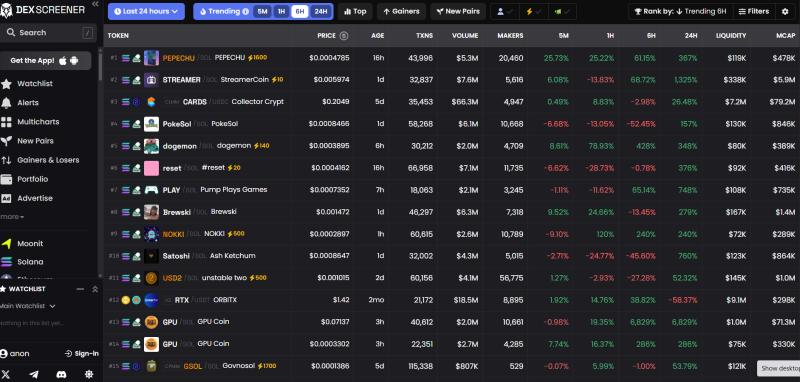Minimize the Watchlist panel
800x382 pixels.
80,289
